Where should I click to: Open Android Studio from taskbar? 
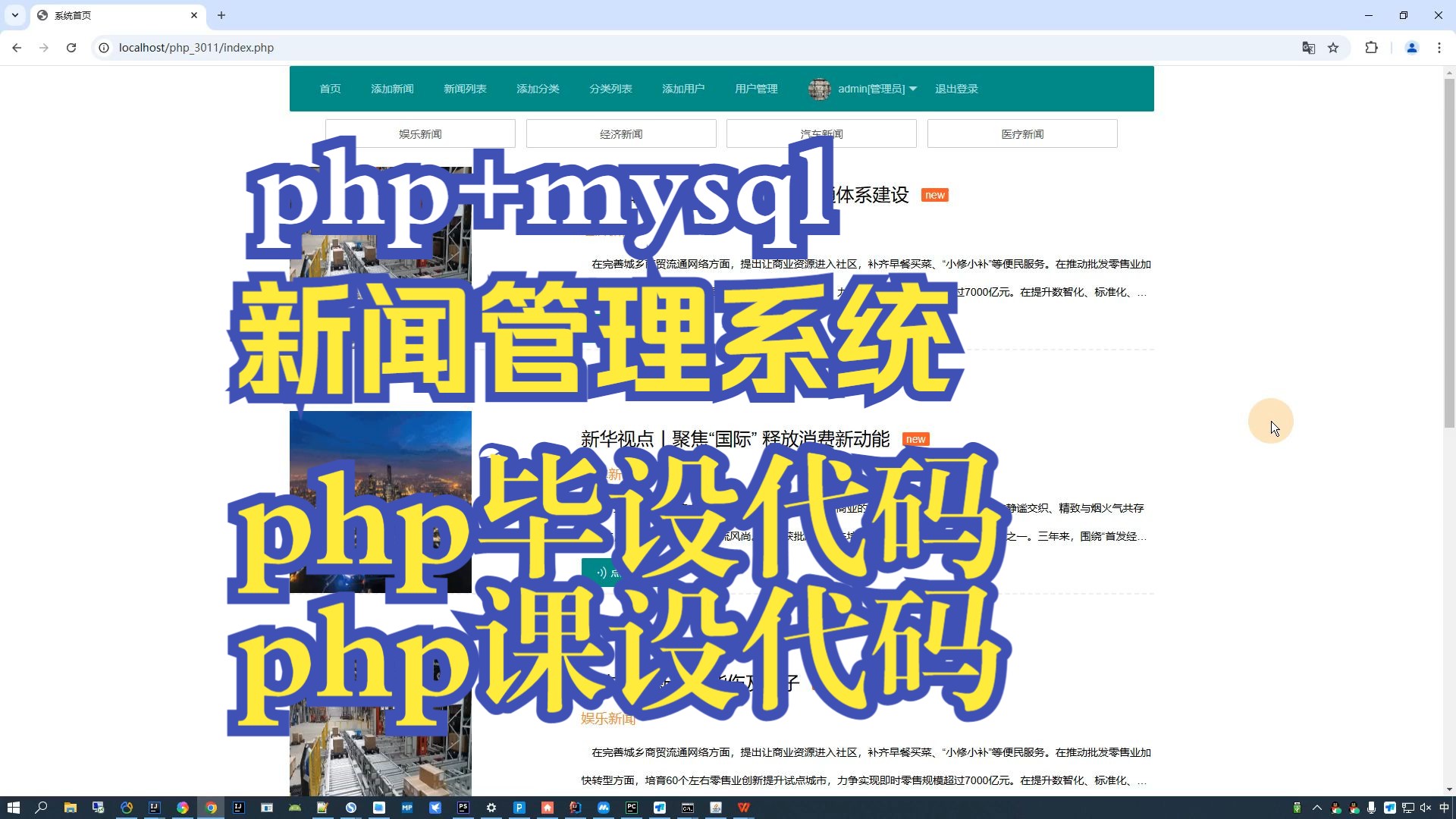pos(295,808)
